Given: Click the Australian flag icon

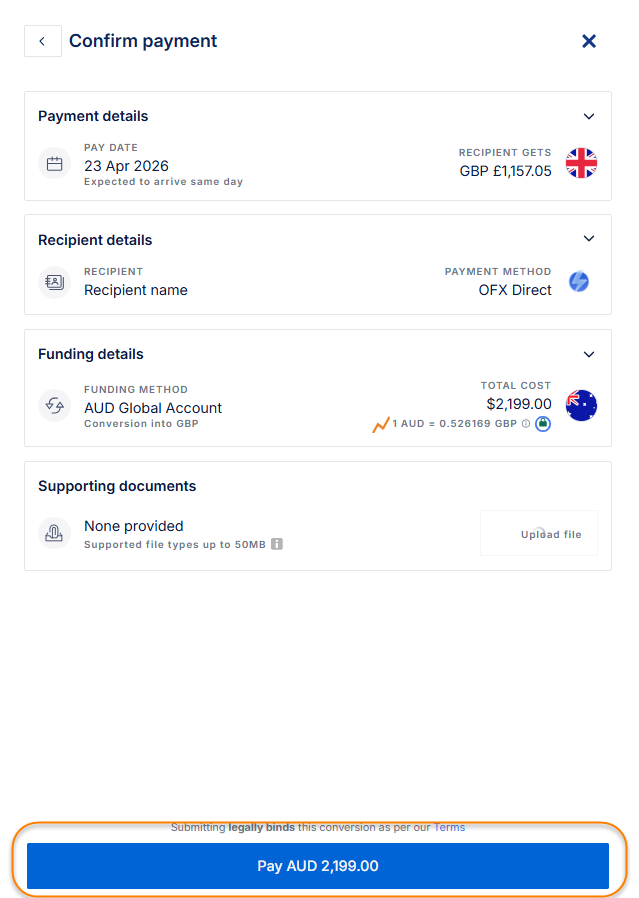Looking at the screenshot, I should coord(581,405).
